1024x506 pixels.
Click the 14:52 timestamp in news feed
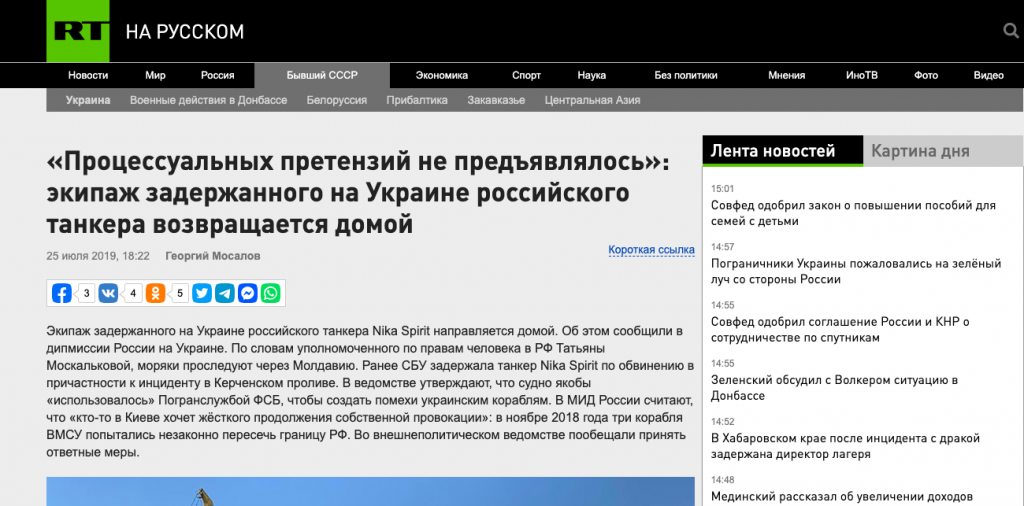click(x=723, y=421)
